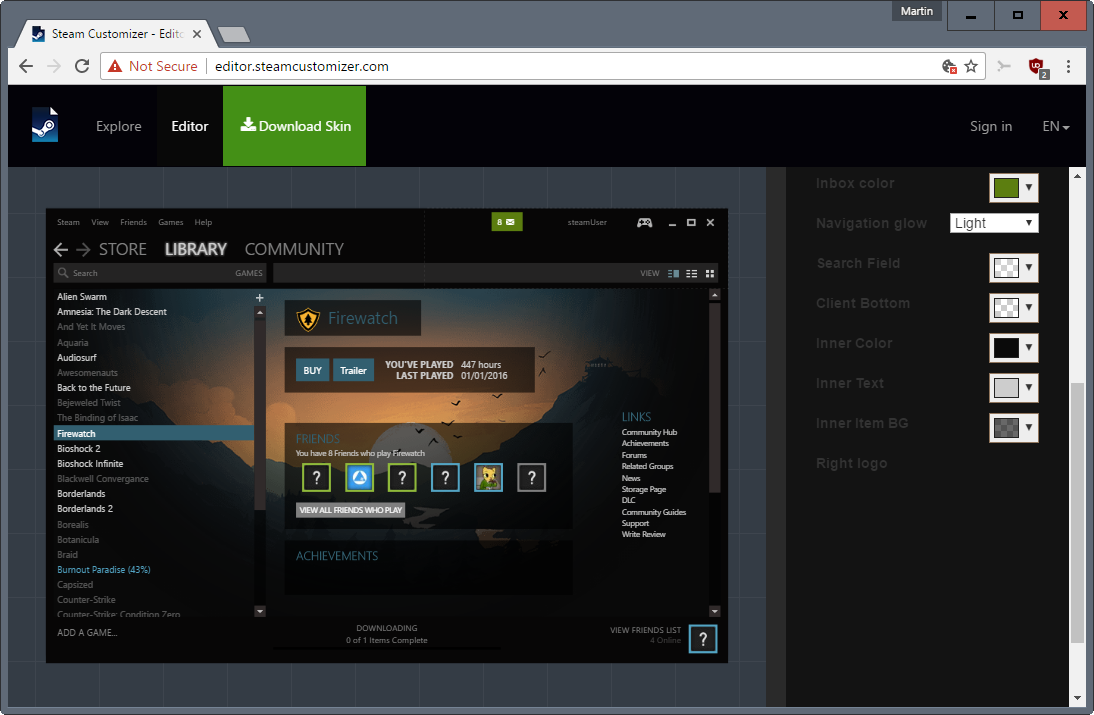This screenshot has width=1094, height=715.
Task: Click the VIEW FRIENDS LIST label
Action: (645, 630)
